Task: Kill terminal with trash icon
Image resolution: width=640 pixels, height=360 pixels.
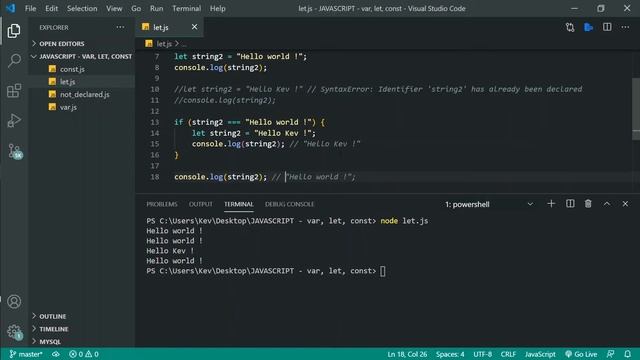Action: pyautogui.click(x=588, y=204)
